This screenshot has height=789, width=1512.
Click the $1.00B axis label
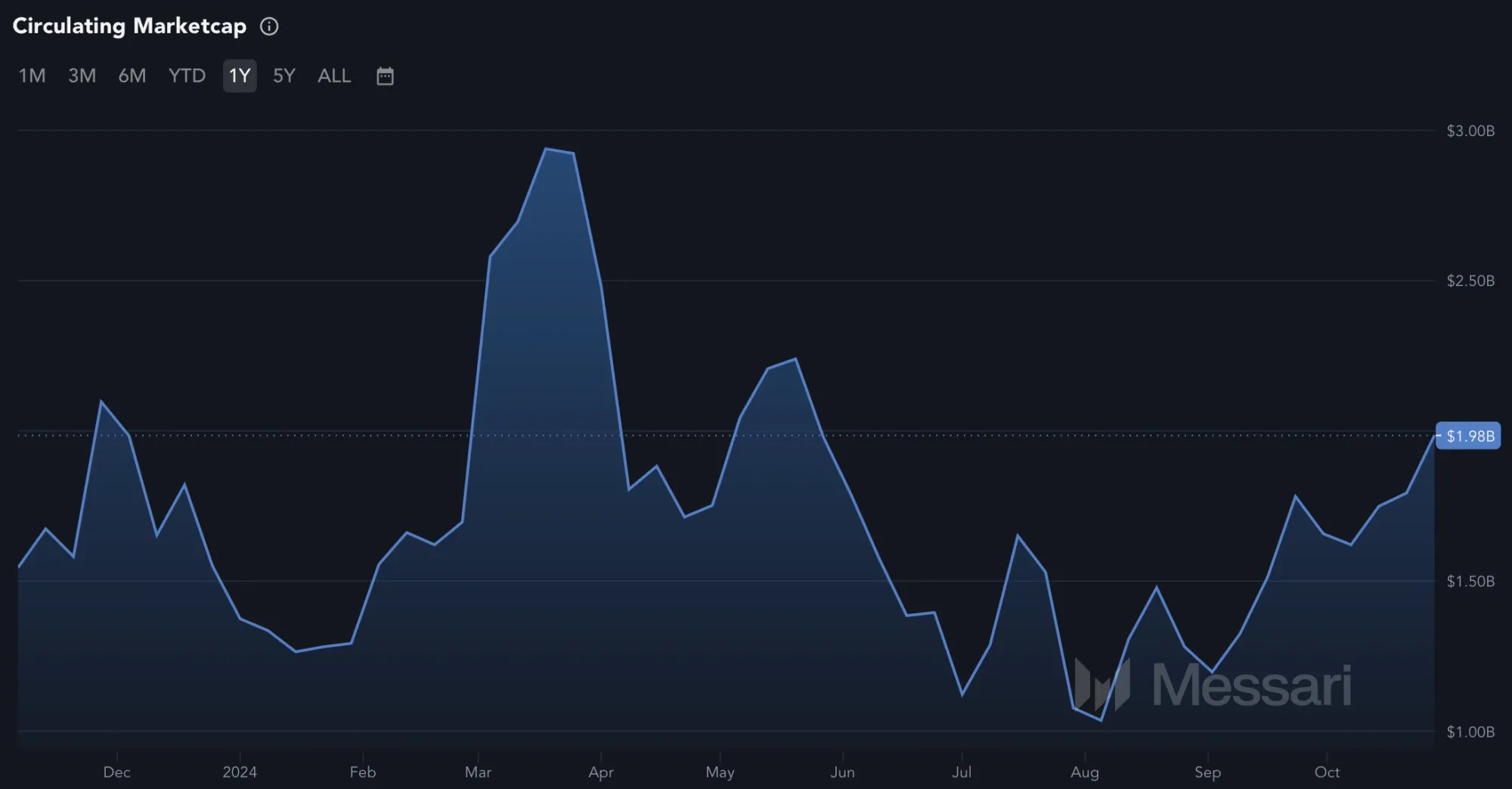(x=1470, y=732)
